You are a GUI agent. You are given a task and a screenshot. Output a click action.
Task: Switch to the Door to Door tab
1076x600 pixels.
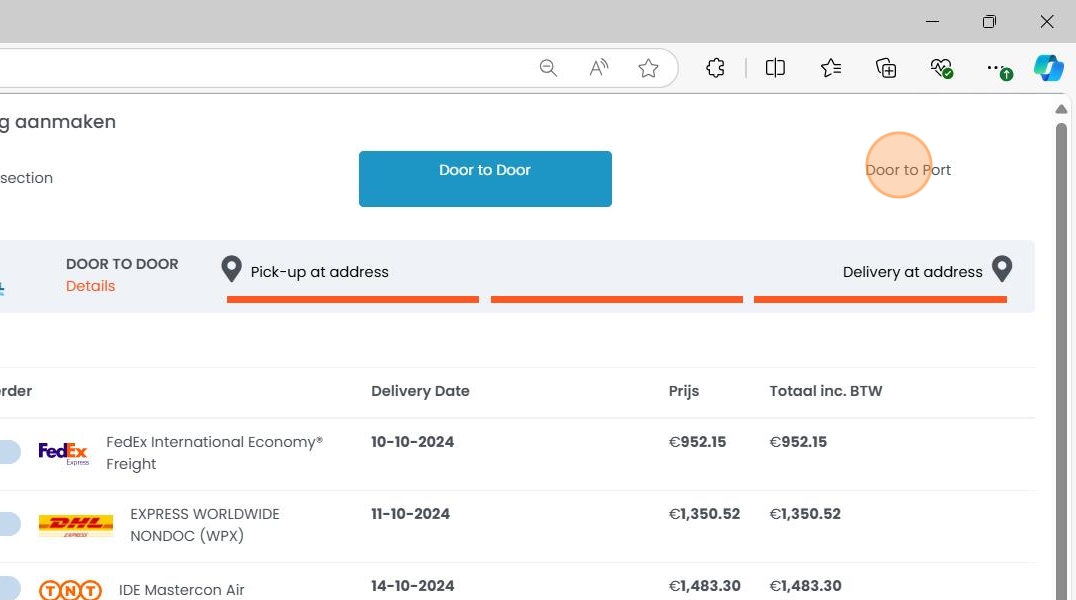[485, 179]
